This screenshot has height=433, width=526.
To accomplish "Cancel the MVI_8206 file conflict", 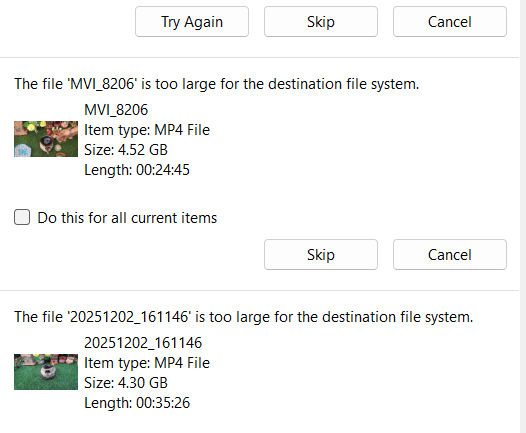I will coord(450,255).
